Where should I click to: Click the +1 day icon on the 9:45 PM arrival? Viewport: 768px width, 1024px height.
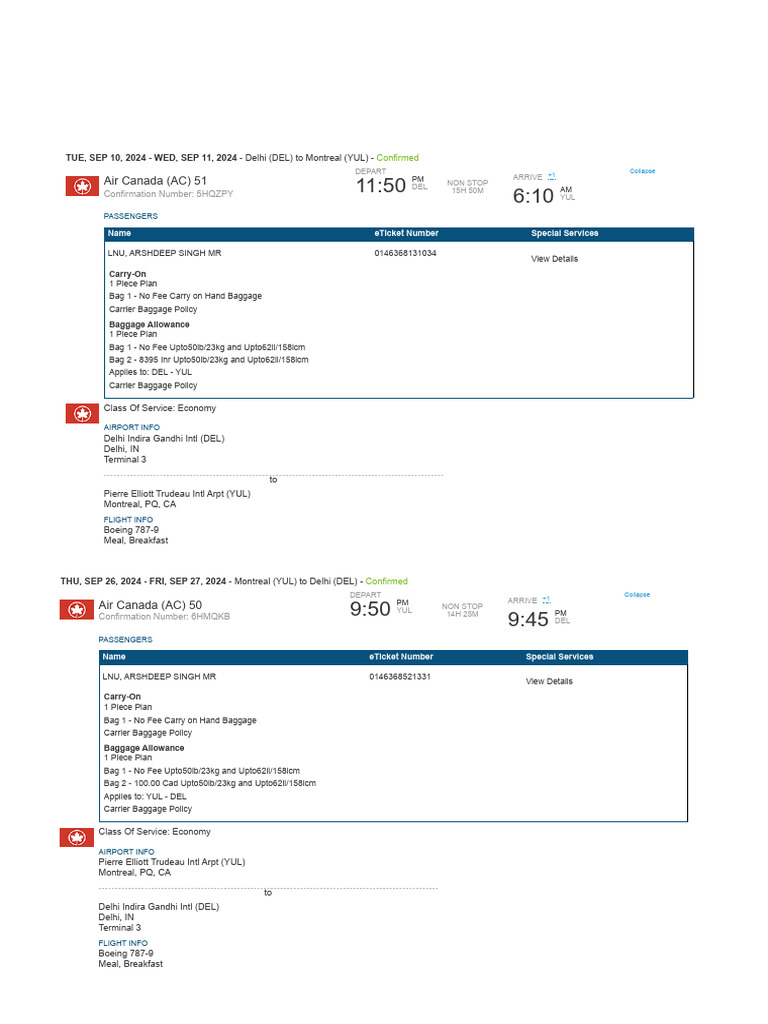coord(546,600)
